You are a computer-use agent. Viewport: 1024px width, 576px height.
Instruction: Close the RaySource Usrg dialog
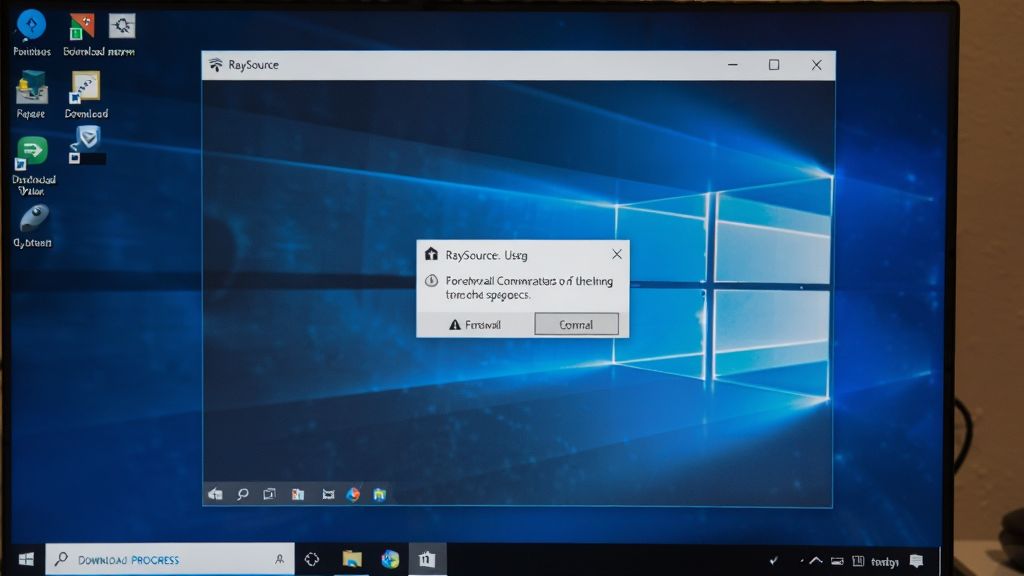616,254
